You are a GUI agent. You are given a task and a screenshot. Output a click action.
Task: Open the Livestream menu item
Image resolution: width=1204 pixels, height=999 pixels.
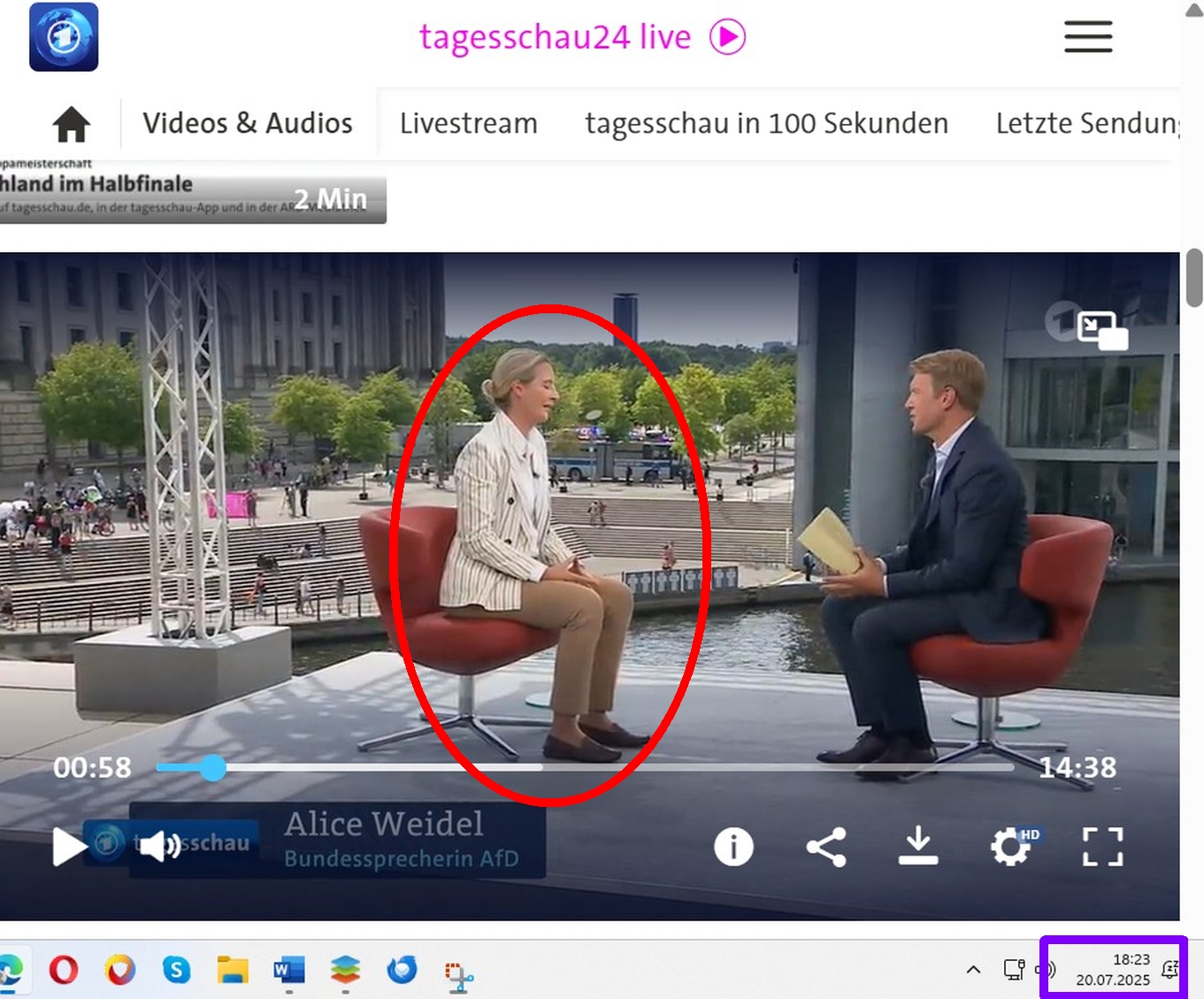(468, 124)
